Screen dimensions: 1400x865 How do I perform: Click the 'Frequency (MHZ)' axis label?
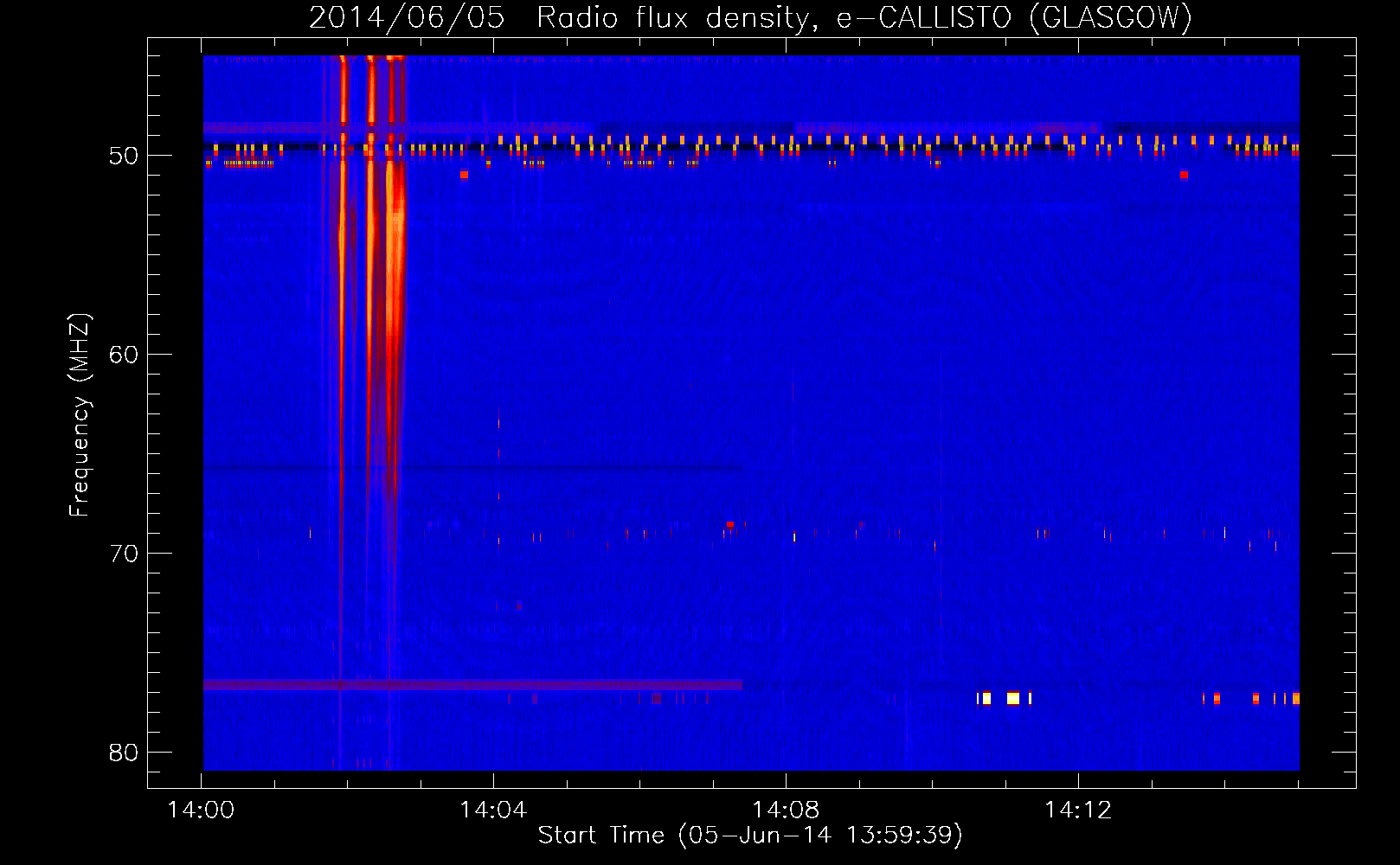coord(80,415)
